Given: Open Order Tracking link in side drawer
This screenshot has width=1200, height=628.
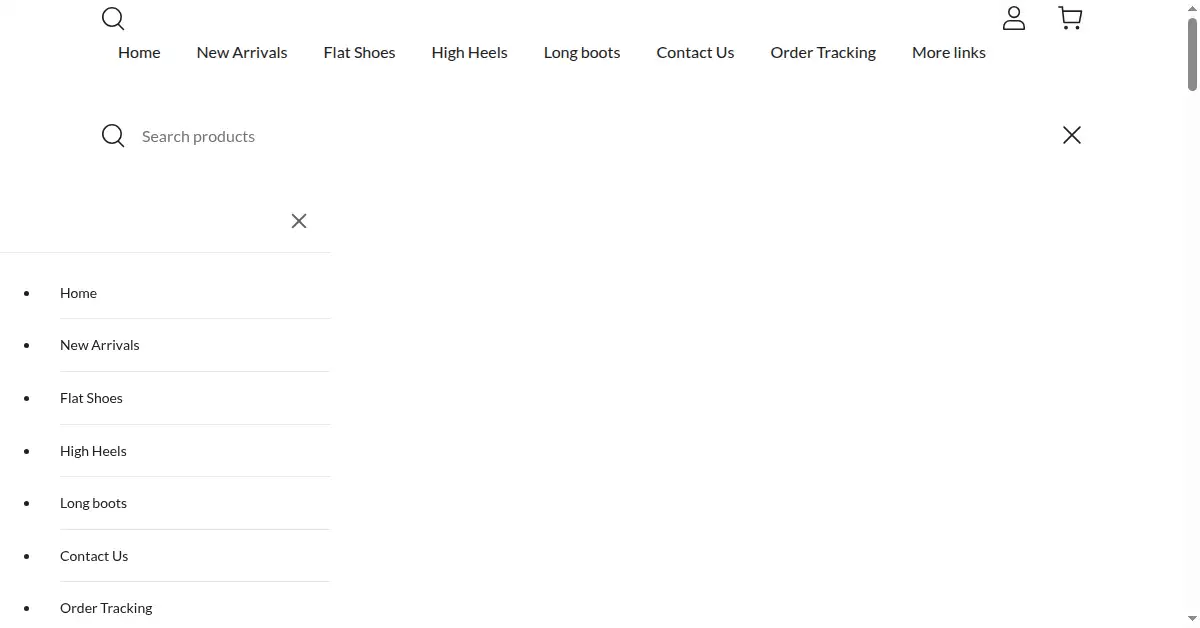Looking at the screenshot, I should tap(106, 608).
